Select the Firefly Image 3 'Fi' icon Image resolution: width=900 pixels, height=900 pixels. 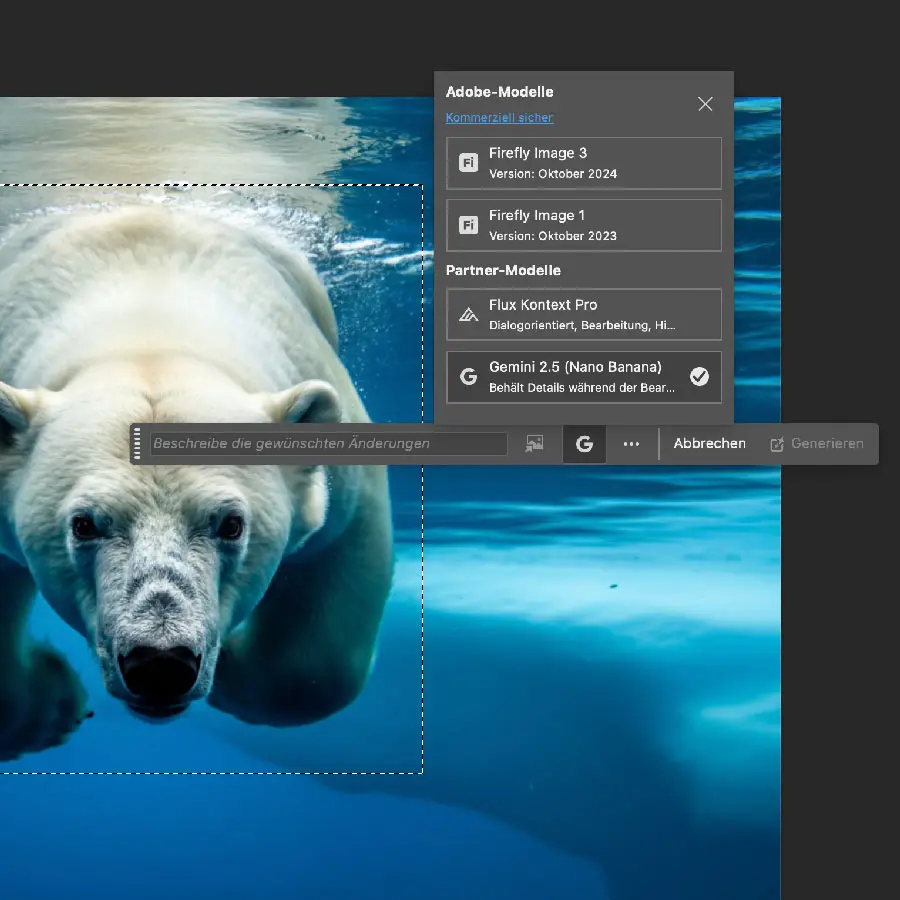coord(468,163)
